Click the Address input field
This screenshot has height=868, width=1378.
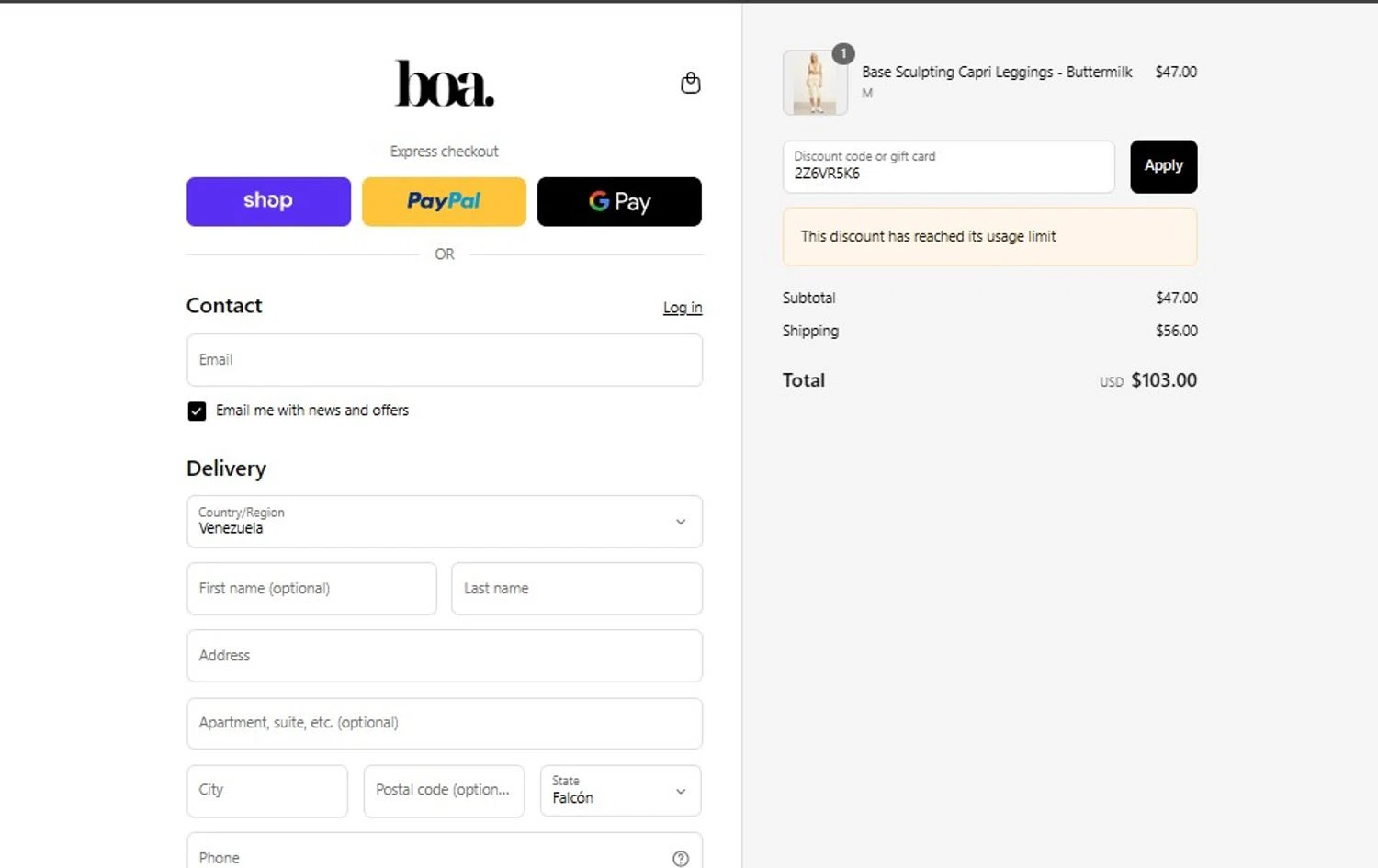[x=445, y=656]
